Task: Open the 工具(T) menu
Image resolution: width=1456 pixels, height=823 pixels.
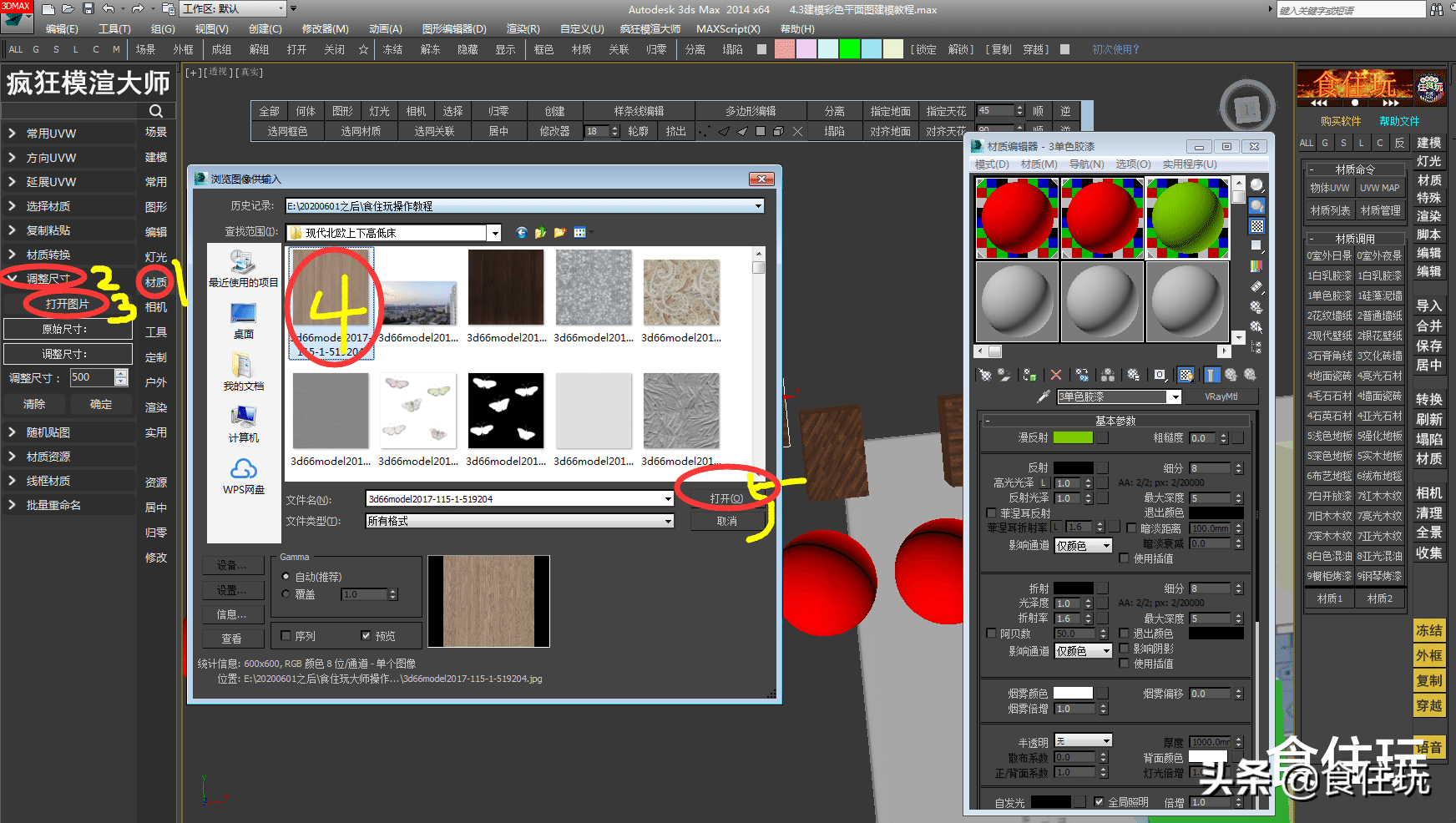Action: (114, 29)
